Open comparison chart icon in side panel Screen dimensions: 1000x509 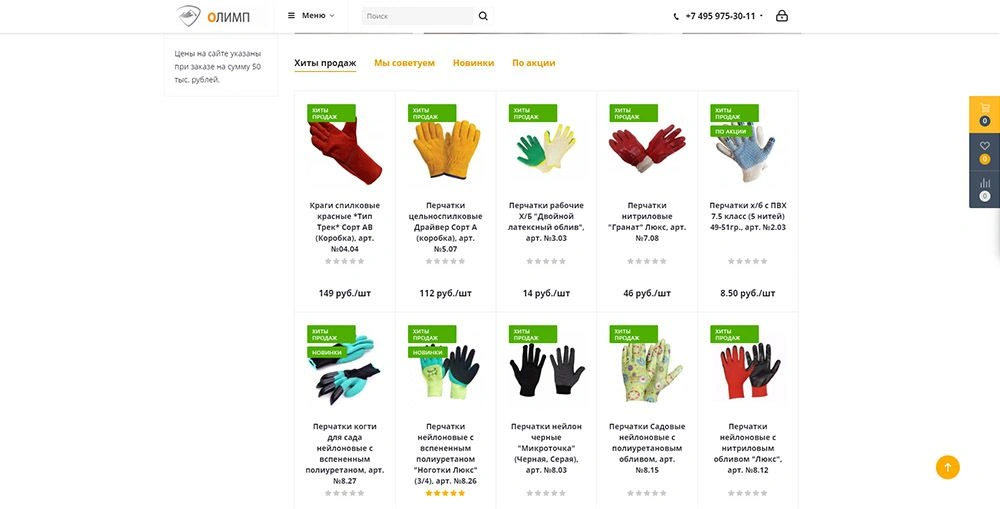985,189
